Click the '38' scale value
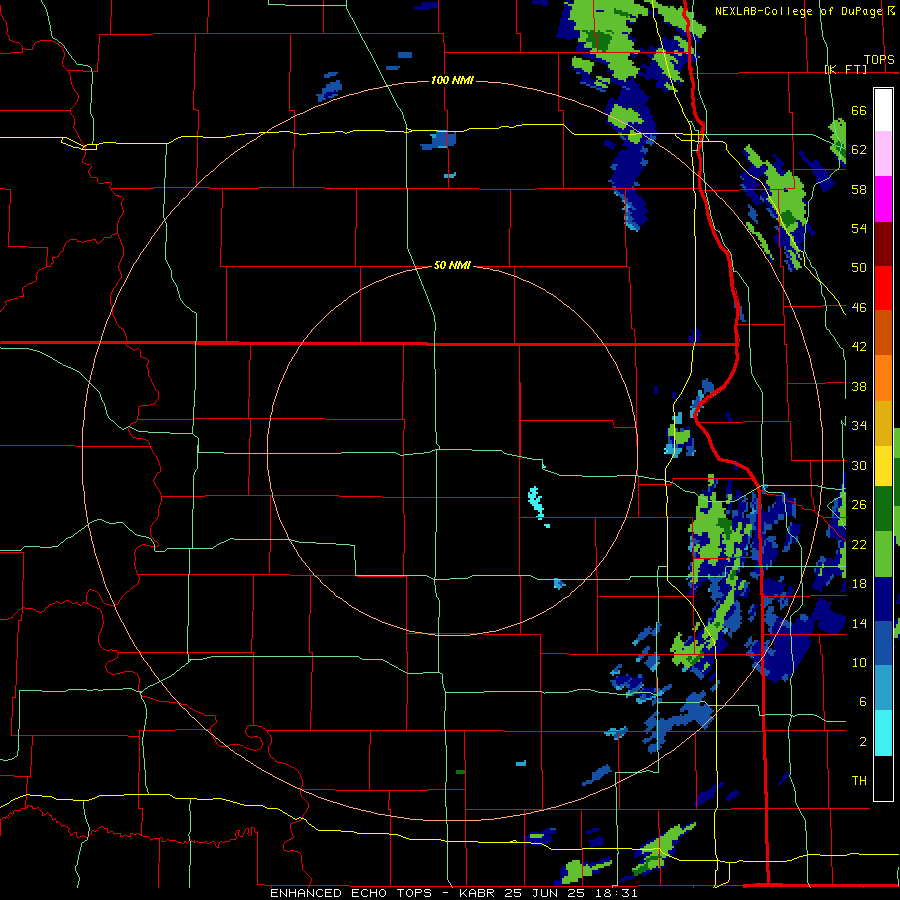 859,386
